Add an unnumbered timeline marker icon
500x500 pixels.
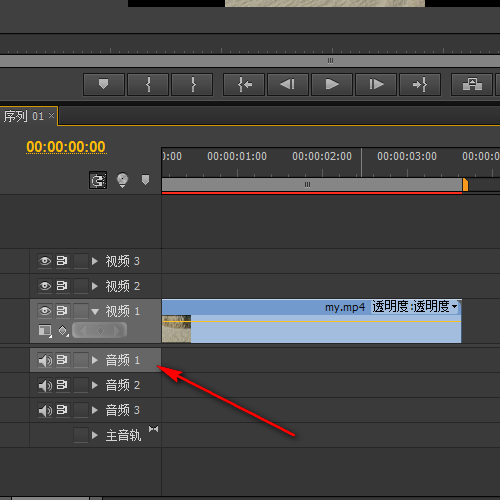click(x=145, y=180)
